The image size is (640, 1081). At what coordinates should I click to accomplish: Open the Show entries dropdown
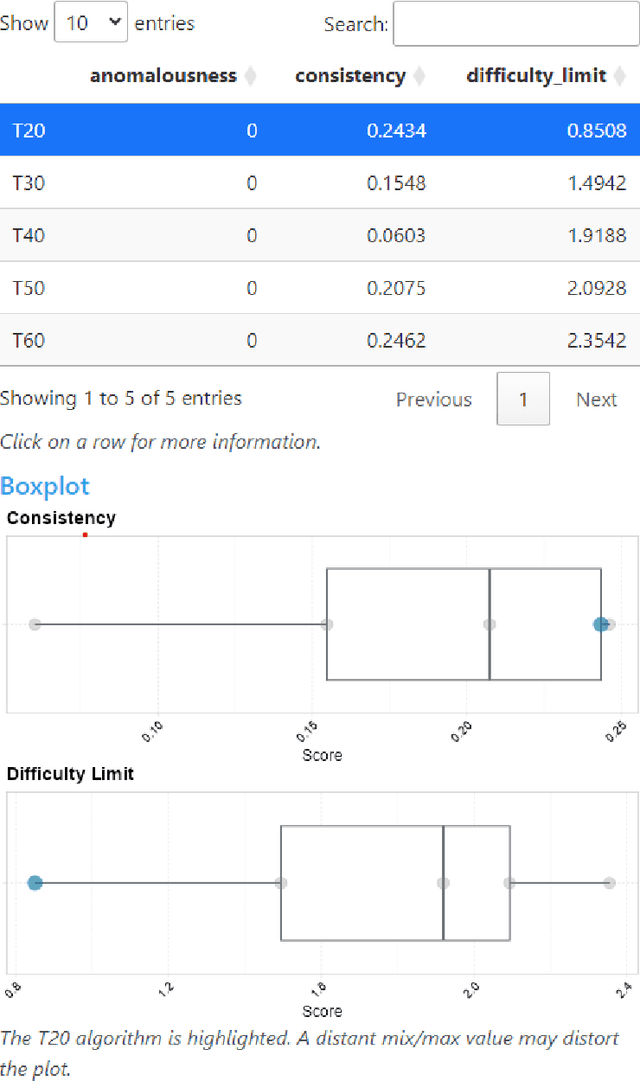[x=90, y=21]
